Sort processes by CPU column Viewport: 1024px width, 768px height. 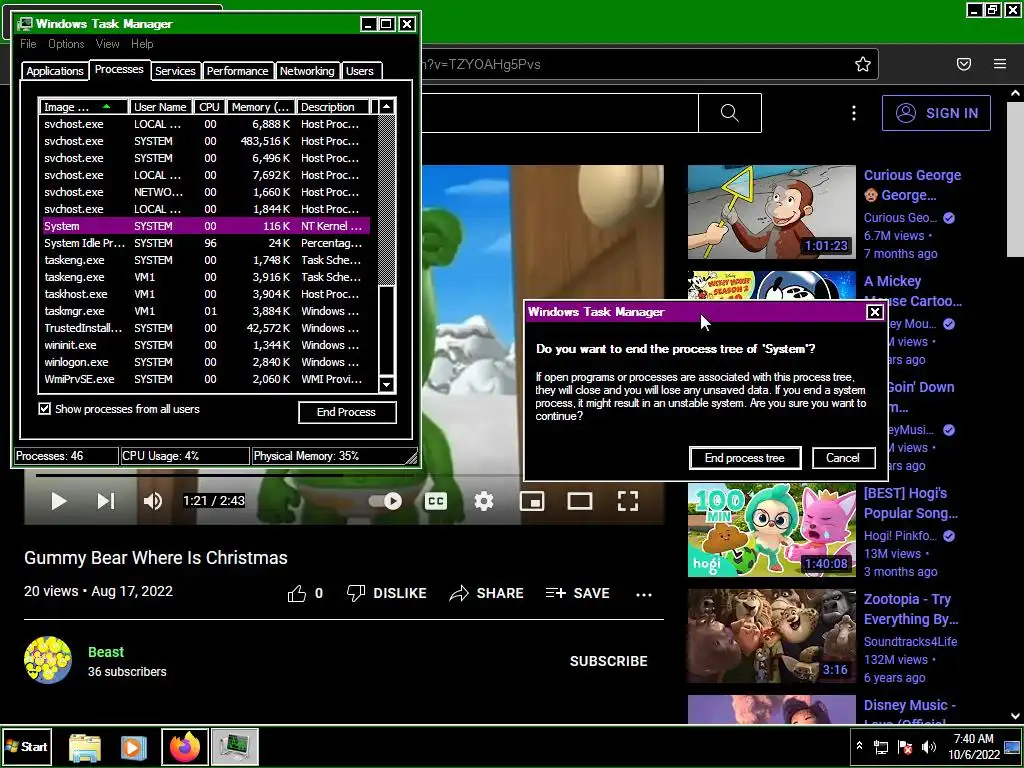coord(210,107)
